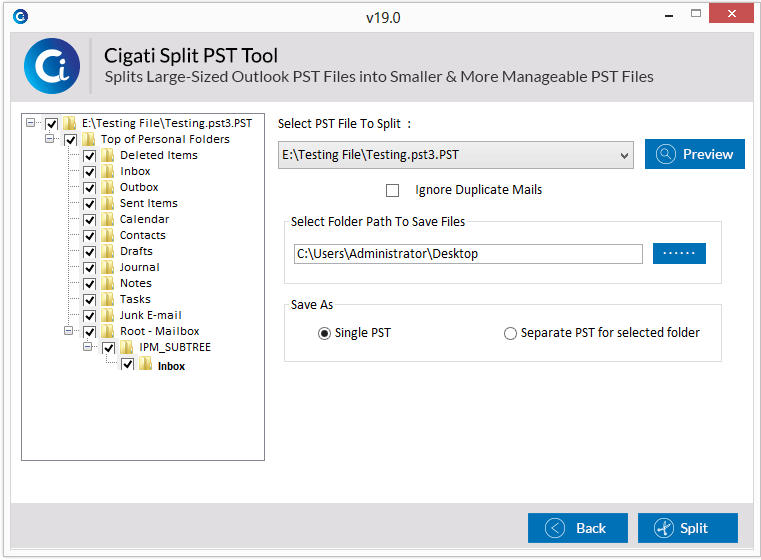Click folder icon beside Deleted Items
The height and width of the screenshot is (560, 761).
pyautogui.click(x=108, y=155)
